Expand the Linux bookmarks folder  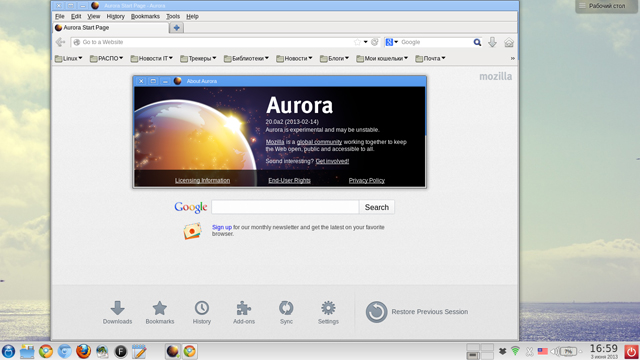coord(69,59)
